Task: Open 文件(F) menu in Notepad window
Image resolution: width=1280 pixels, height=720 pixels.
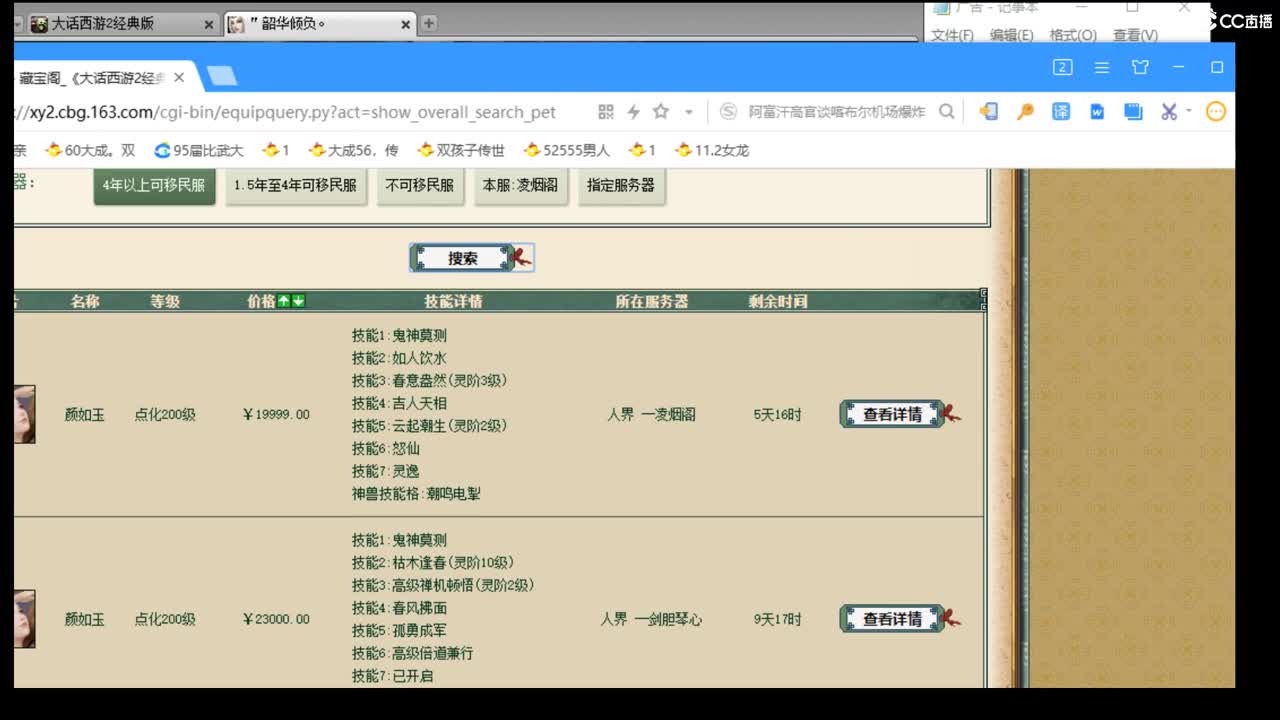Action: pos(952,35)
